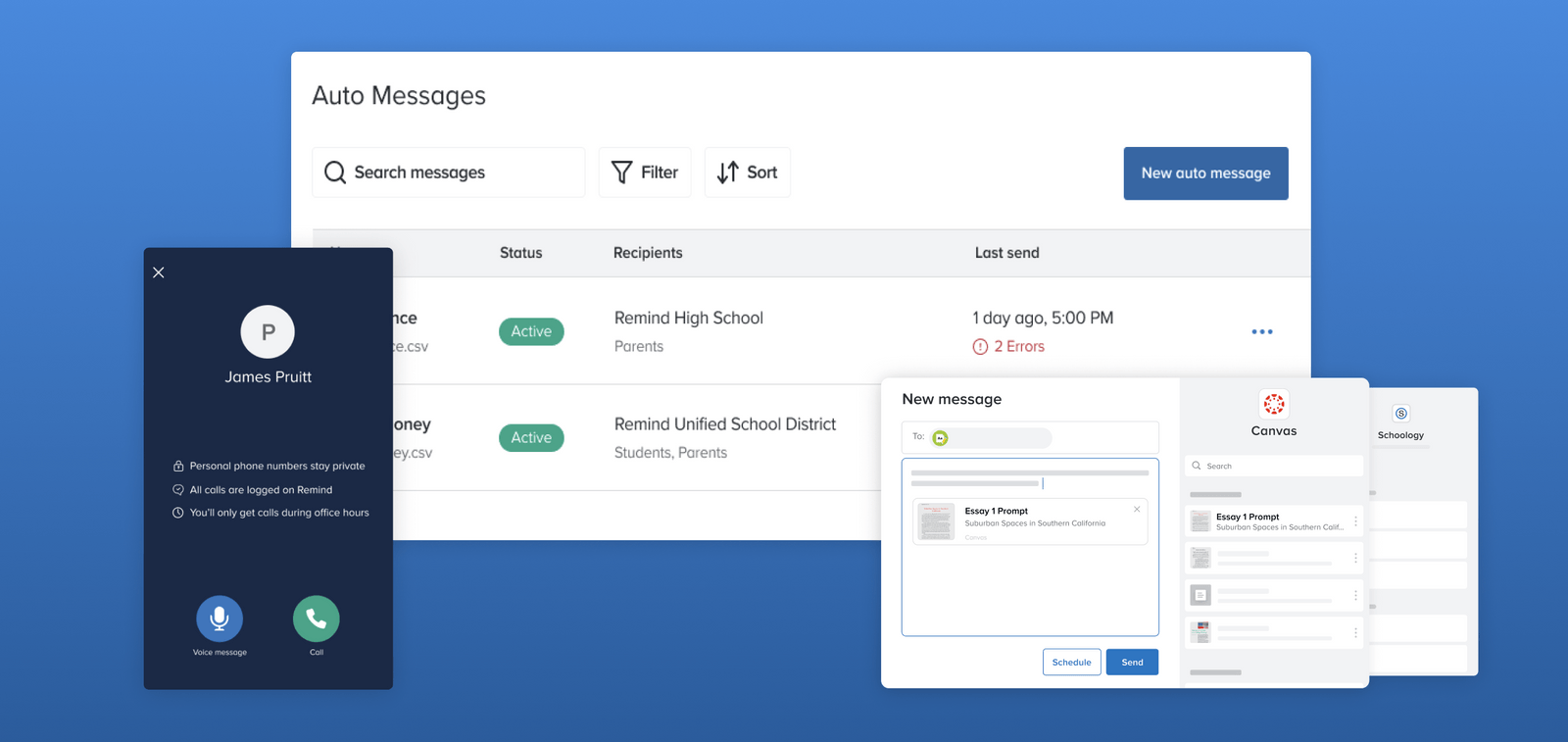Click 'Remind Unified School District' recipient text

coord(725,423)
